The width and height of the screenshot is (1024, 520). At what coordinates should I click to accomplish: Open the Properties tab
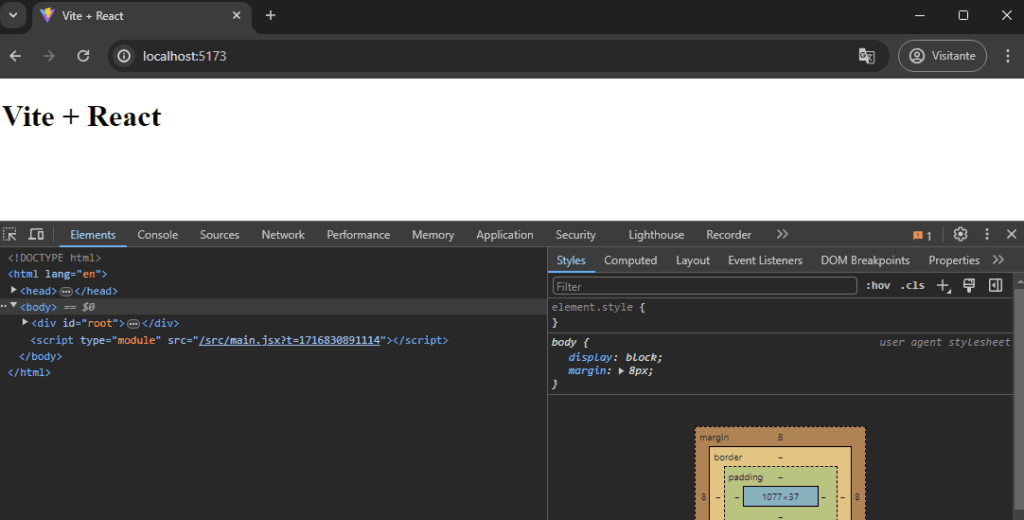point(953,260)
